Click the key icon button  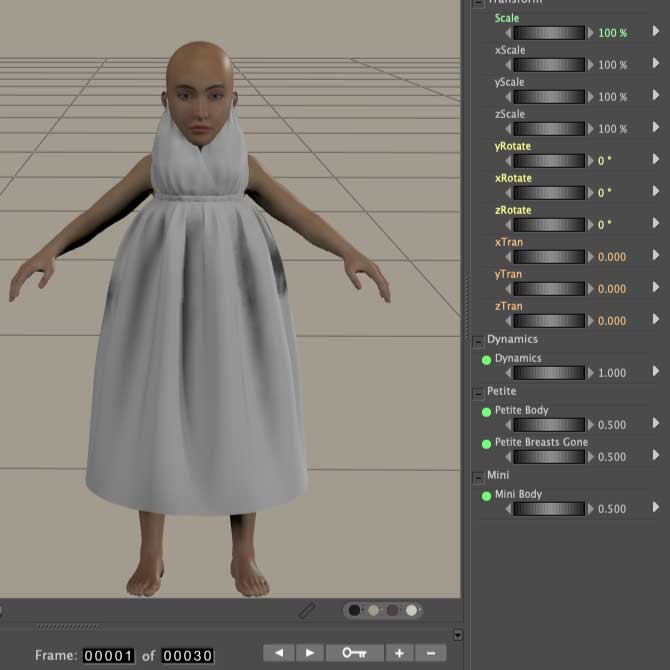click(354, 653)
